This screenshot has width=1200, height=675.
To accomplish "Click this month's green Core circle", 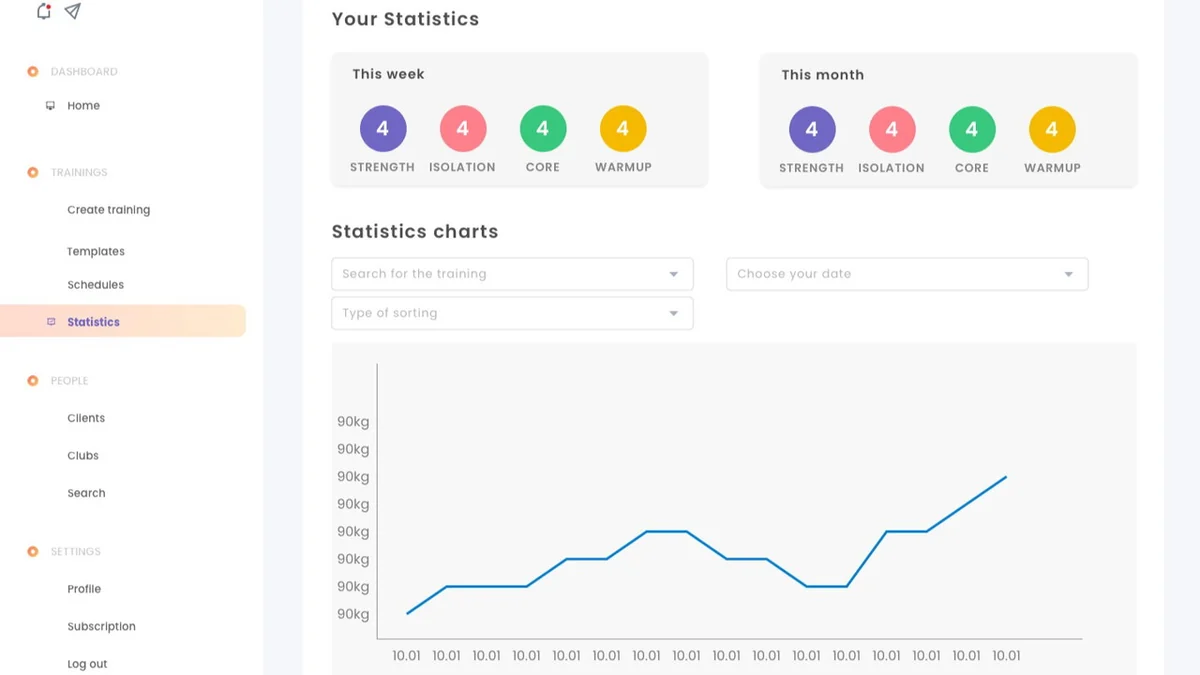I will click(x=972, y=130).
